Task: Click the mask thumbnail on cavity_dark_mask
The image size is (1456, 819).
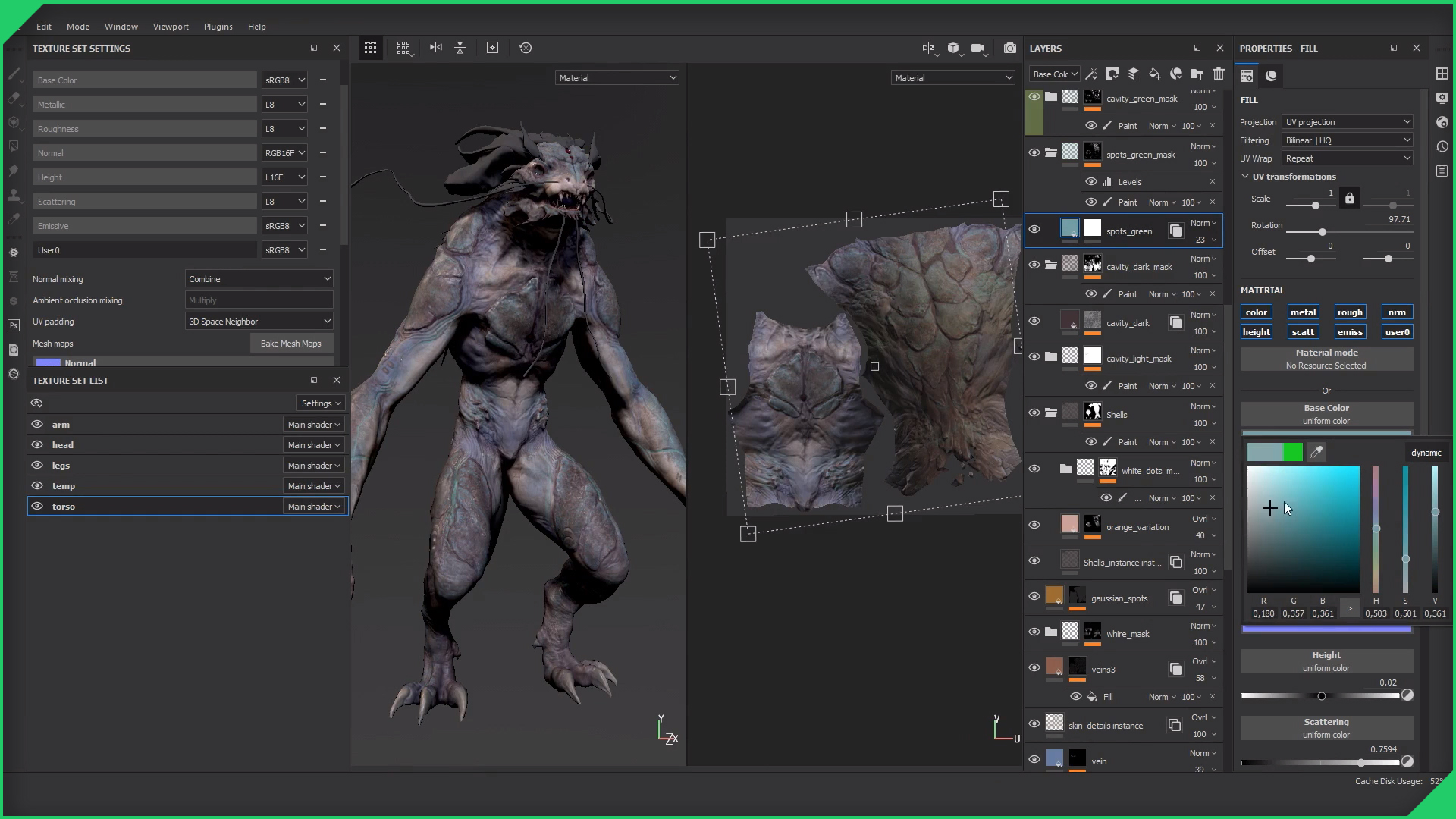Action: coord(1092,266)
